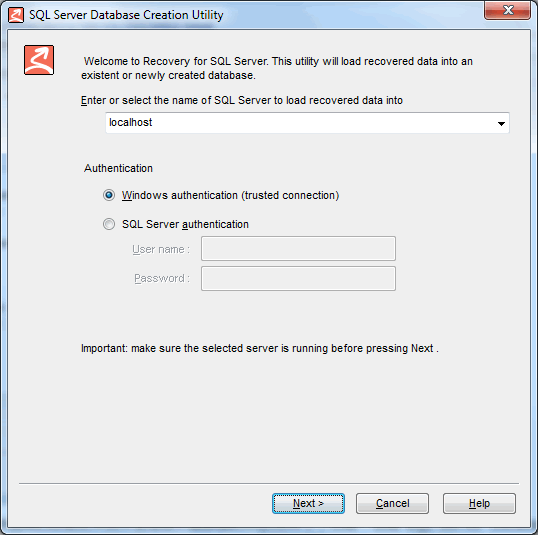Viewport: 538px width, 535px height.
Task: Open Help with the Help button
Action: tap(479, 503)
